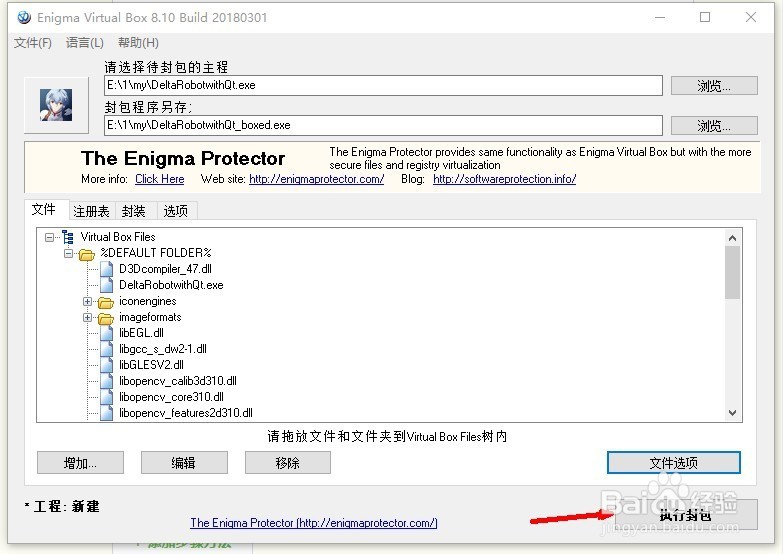783x554 pixels.
Task: Click the 增加... button
Action: pos(80,463)
